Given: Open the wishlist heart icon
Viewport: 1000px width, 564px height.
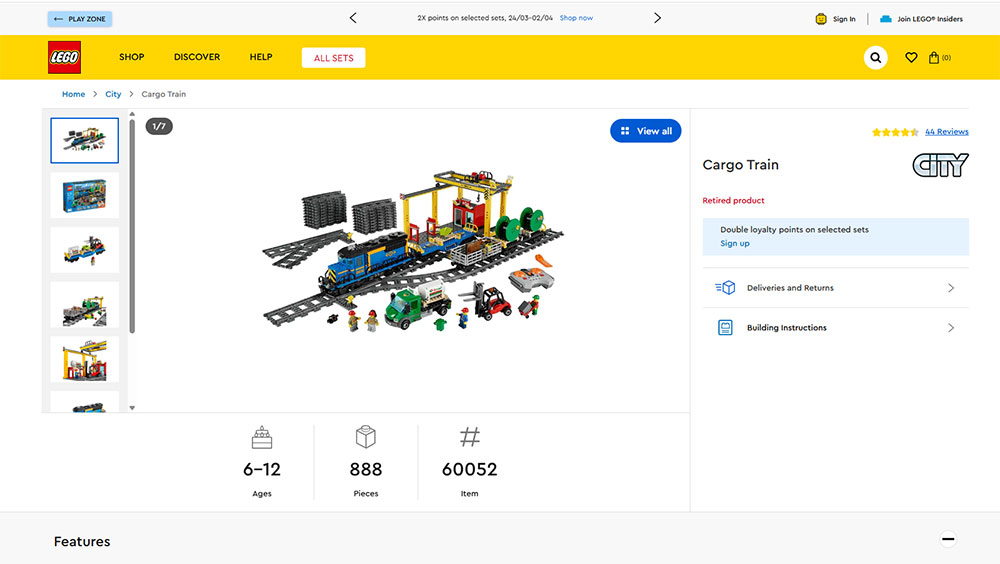Looking at the screenshot, I should pos(911,57).
